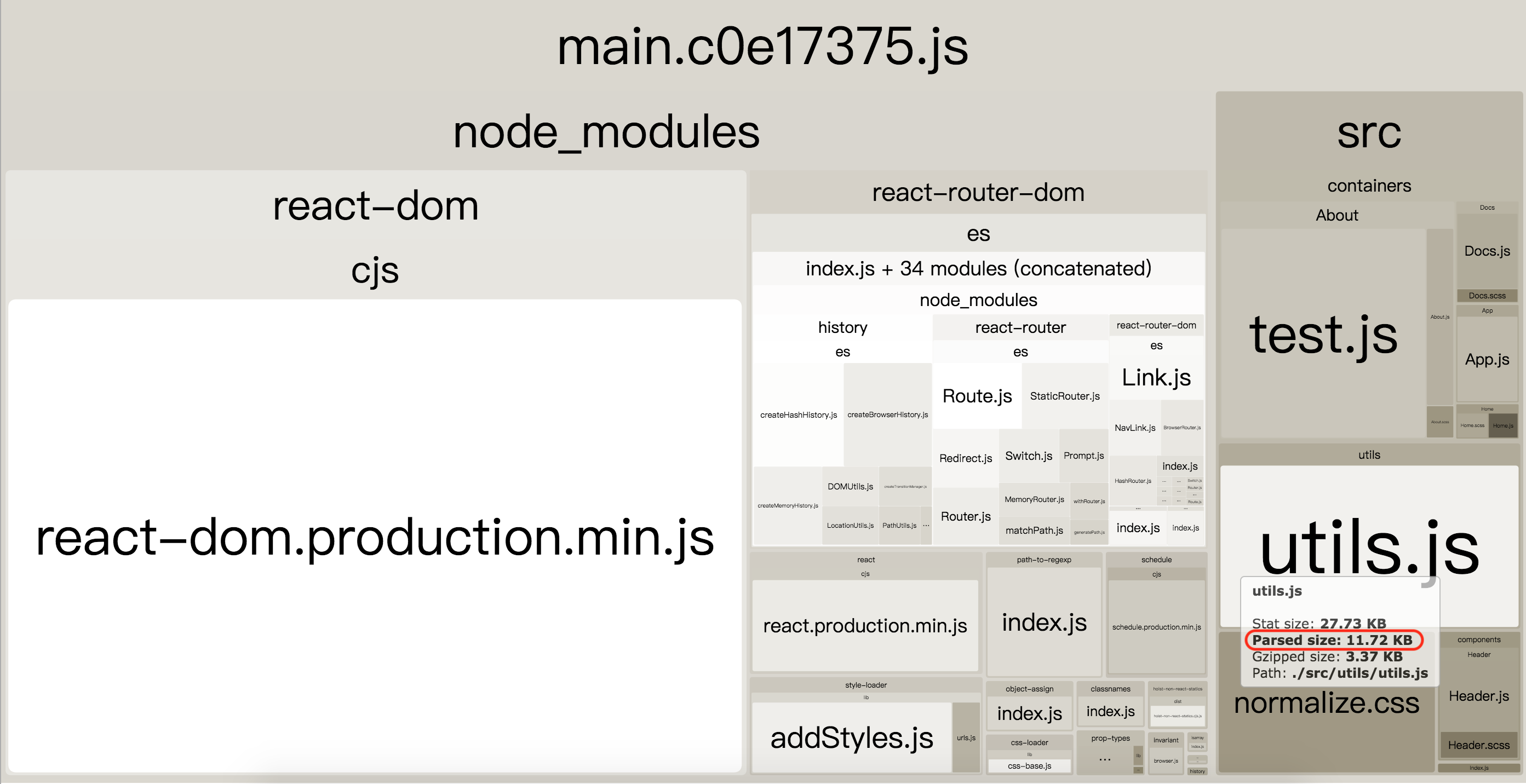Screen dimensions: 1526x784
Task: Select the DOMUtils.js module
Action: click(850, 486)
